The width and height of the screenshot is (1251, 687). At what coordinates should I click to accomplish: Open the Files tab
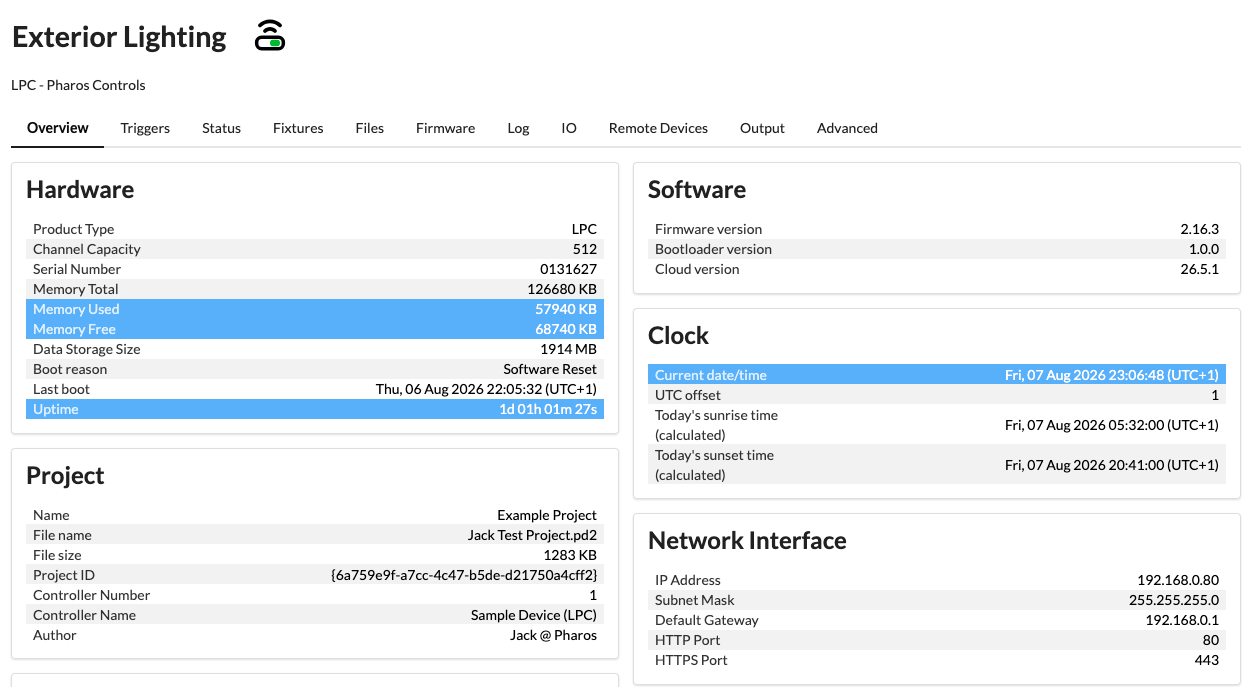[370, 128]
